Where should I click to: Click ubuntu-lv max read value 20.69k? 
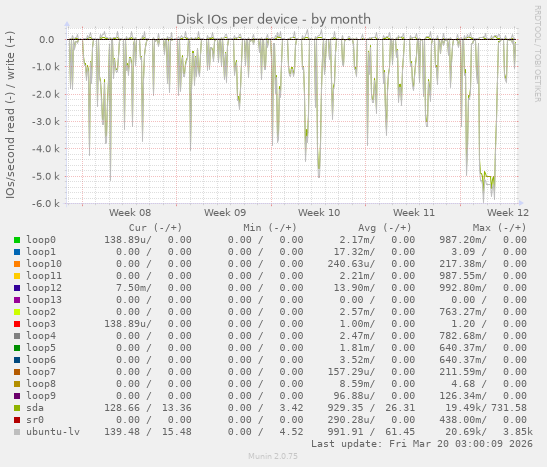click(x=463, y=432)
